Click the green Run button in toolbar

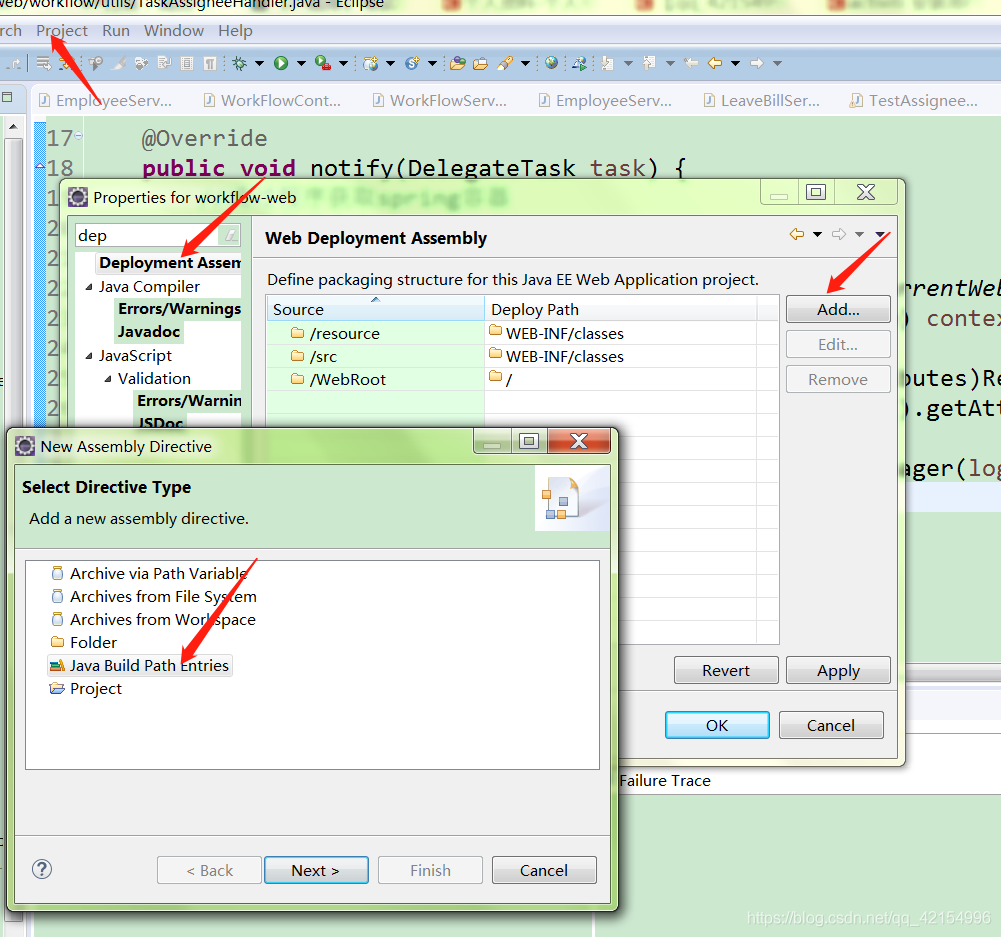point(281,63)
